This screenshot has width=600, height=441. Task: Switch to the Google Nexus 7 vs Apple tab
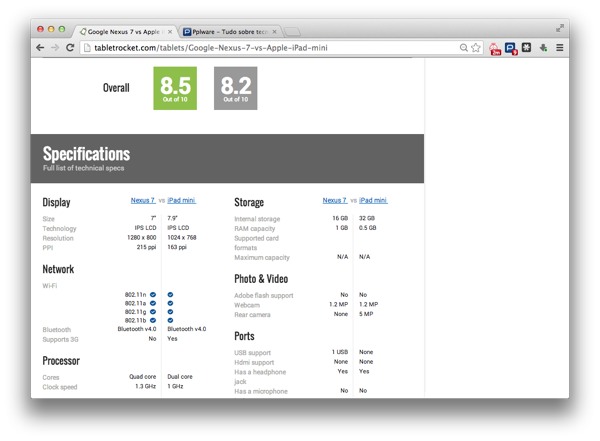(x=123, y=32)
